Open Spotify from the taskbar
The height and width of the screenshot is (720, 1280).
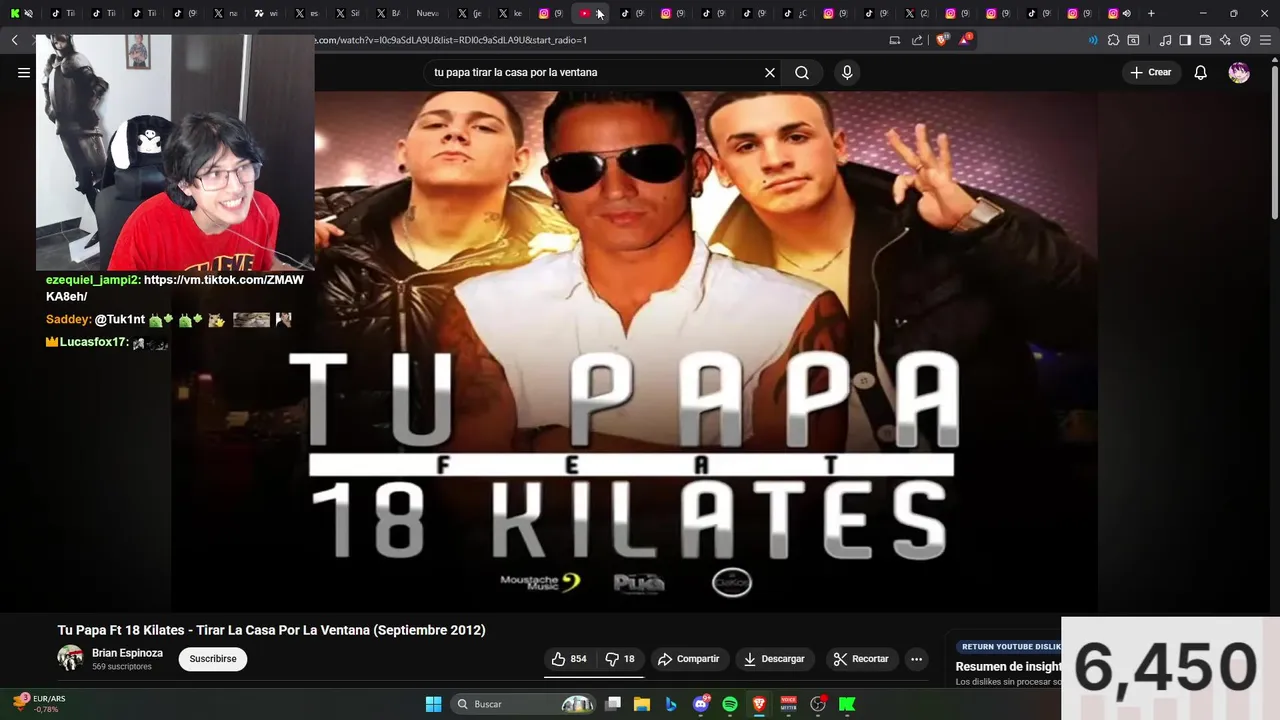pos(730,704)
